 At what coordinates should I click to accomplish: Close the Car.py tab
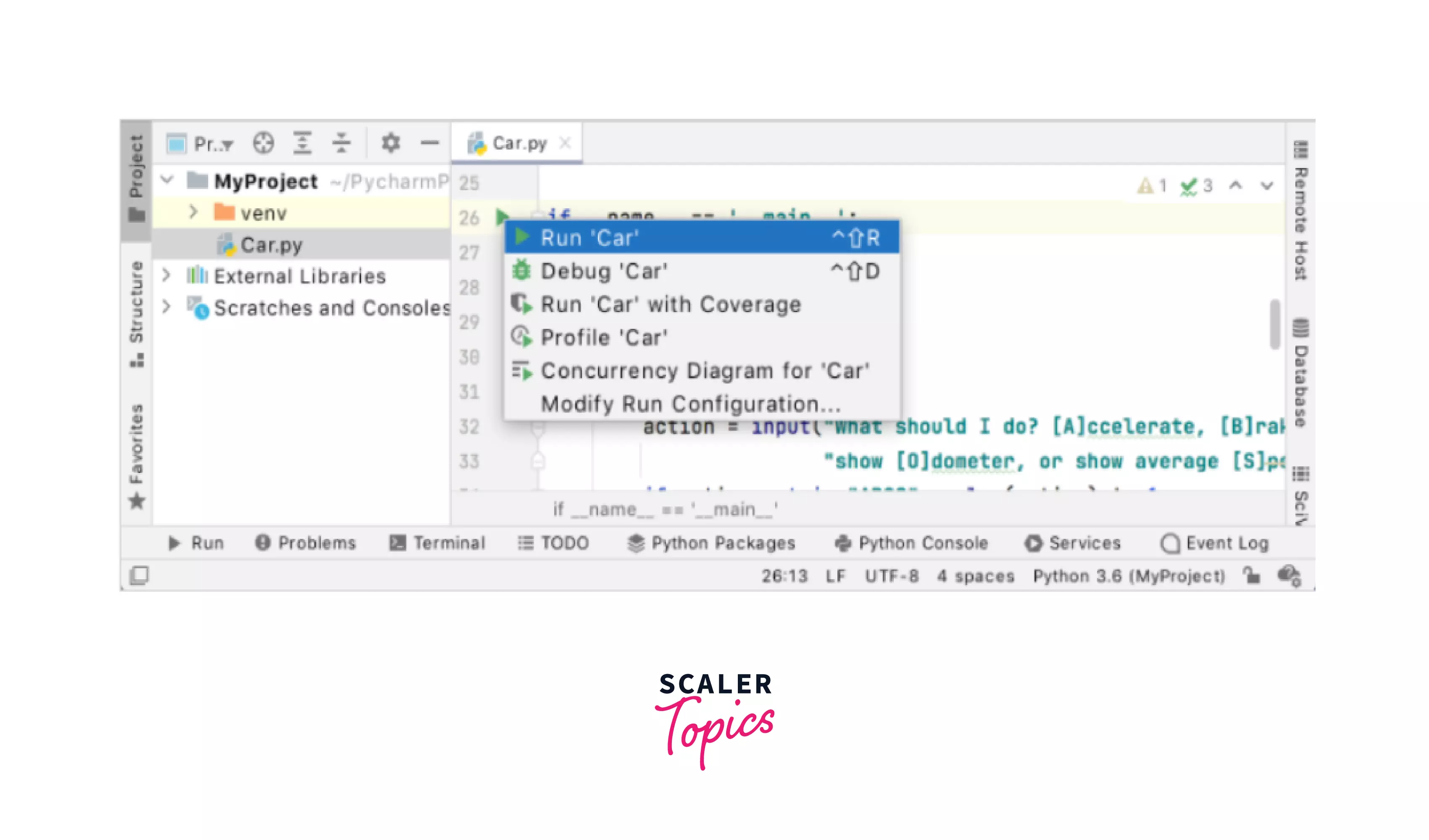click(565, 143)
